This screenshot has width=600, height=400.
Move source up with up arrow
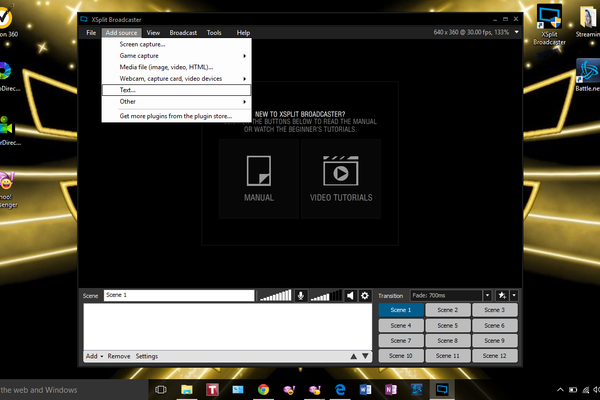click(x=352, y=356)
